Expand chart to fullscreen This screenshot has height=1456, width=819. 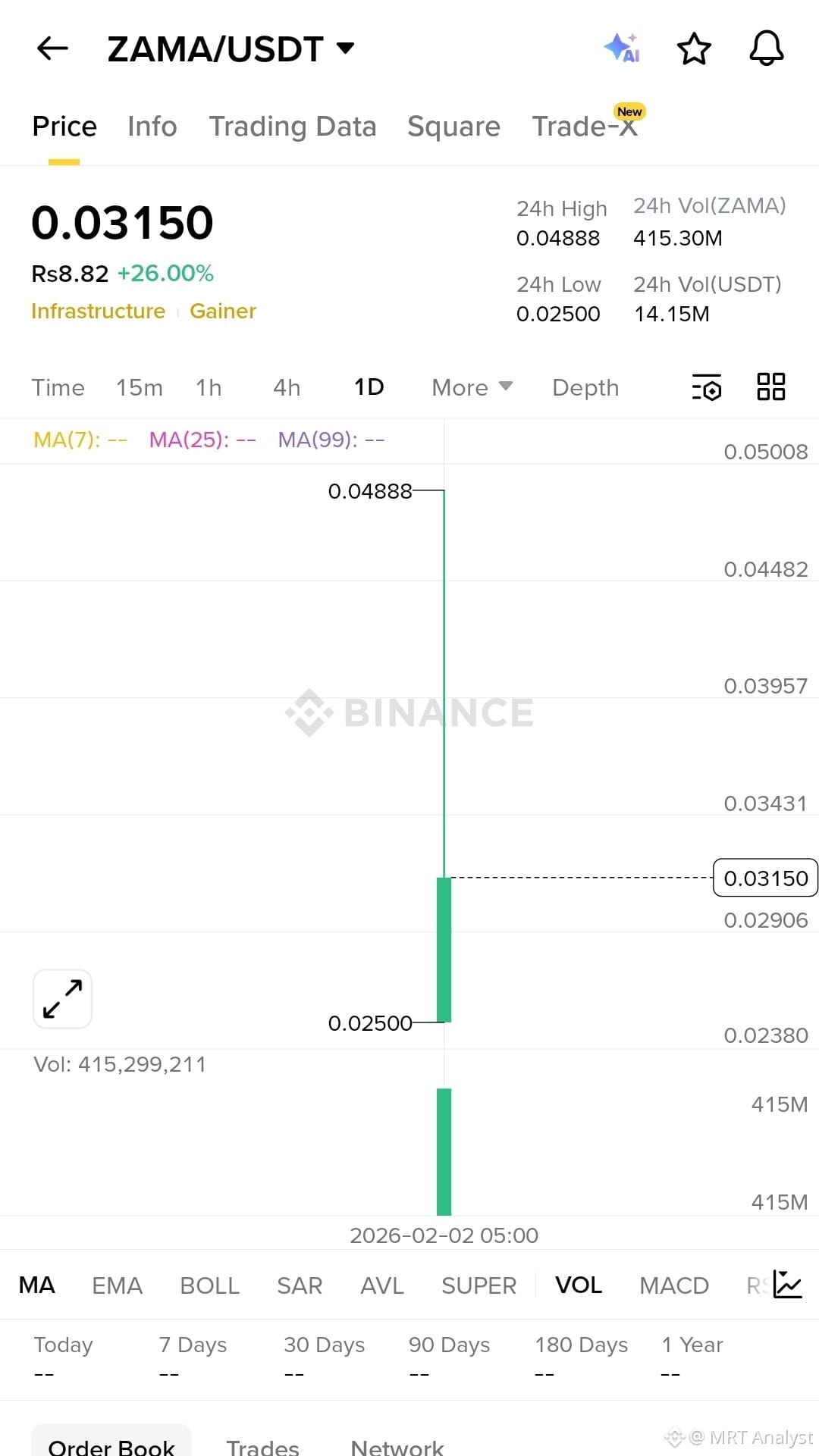pyautogui.click(x=63, y=999)
